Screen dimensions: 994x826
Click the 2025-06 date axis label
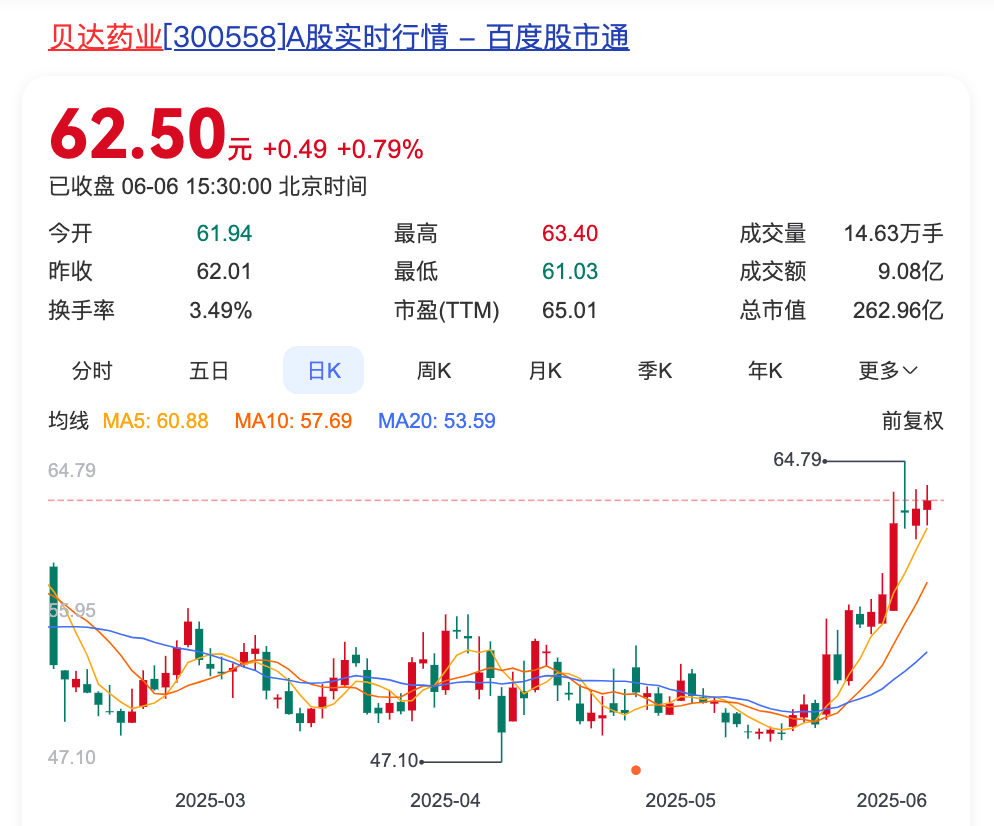[x=891, y=801]
